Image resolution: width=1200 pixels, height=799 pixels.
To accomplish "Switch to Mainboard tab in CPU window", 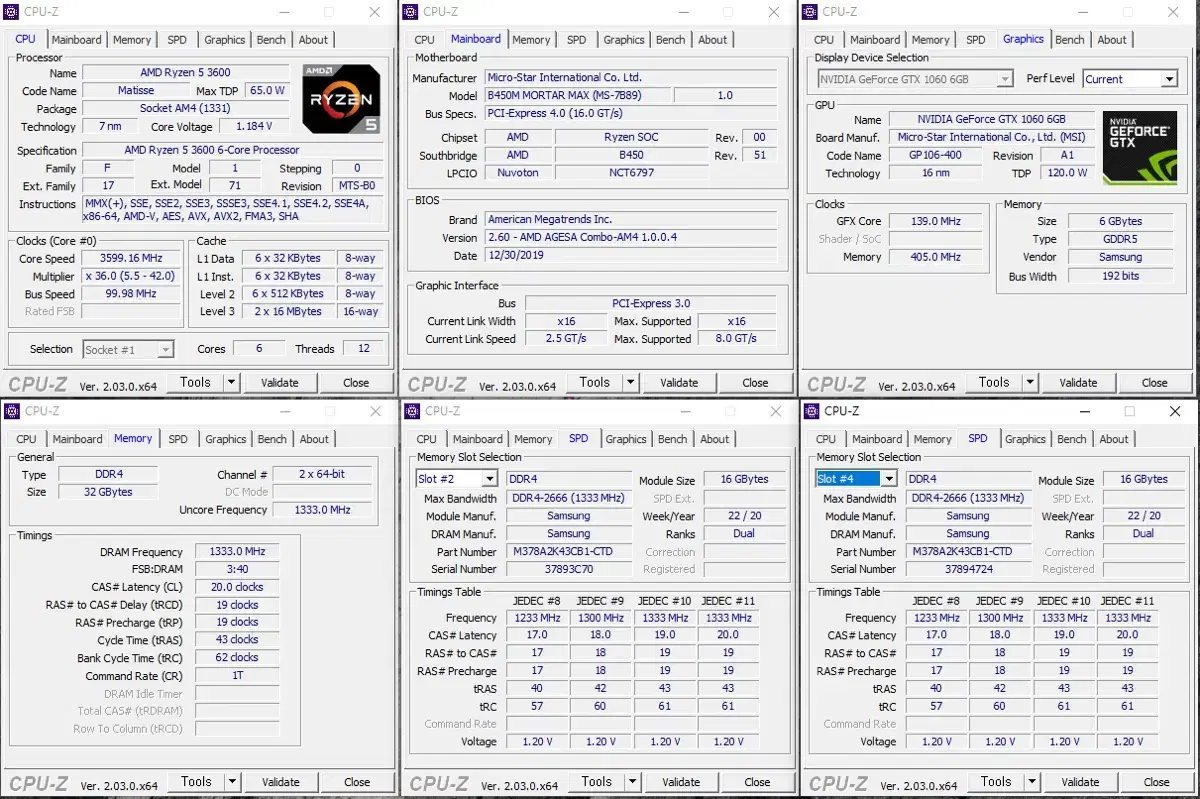I will click(x=77, y=40).
